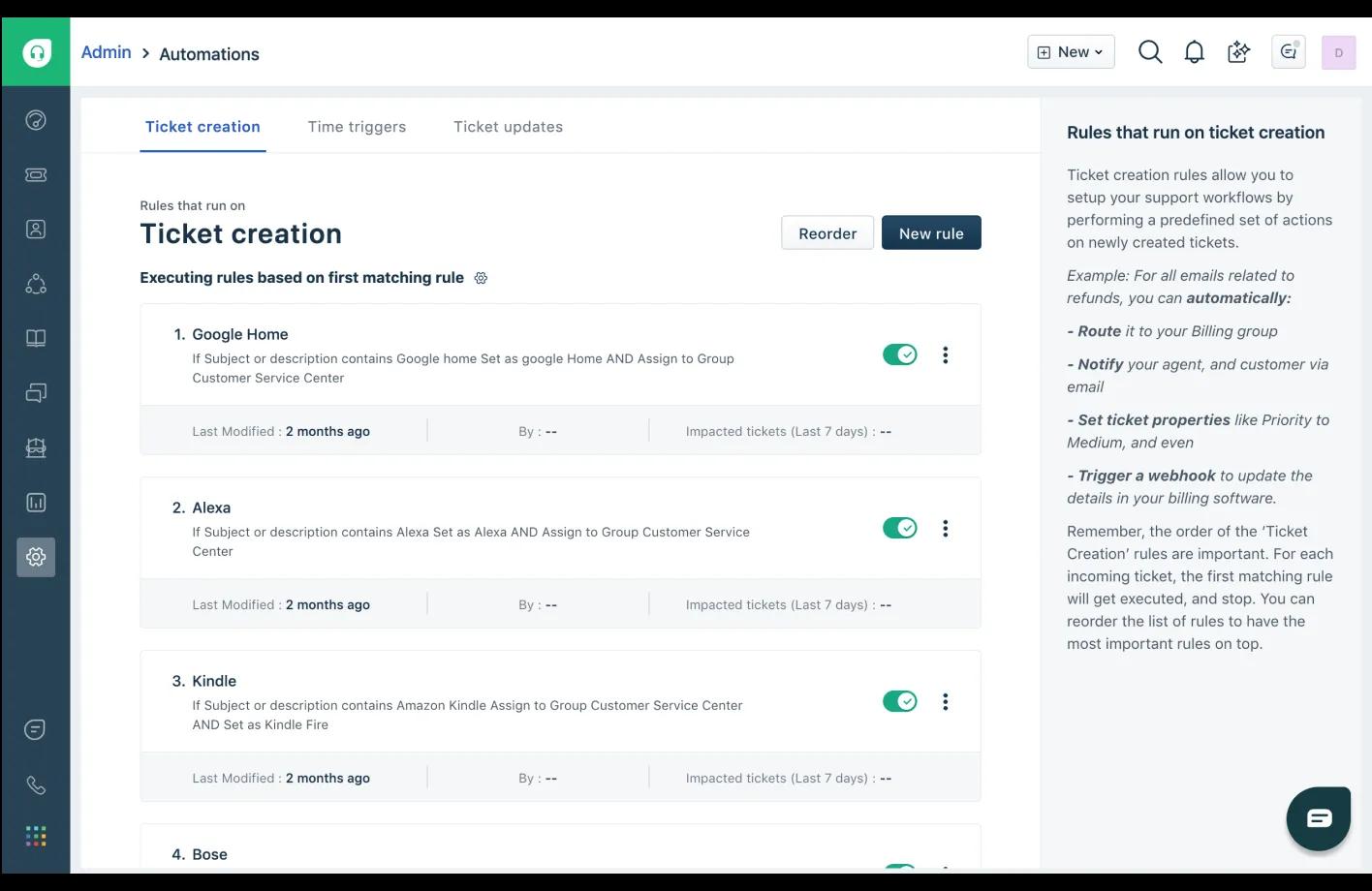Viewport: 1372px width, 891px height.
Task: Click the settings gear beside Executing rules
Action: (x=481, y=278)
